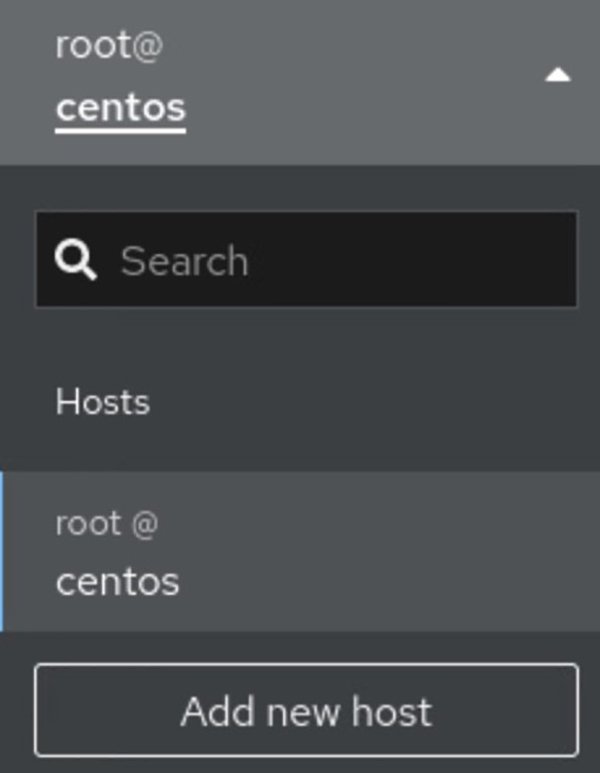Click the root@ username text in header
Image resolution: width=600 pixels, height=773 pixels.
108,46
